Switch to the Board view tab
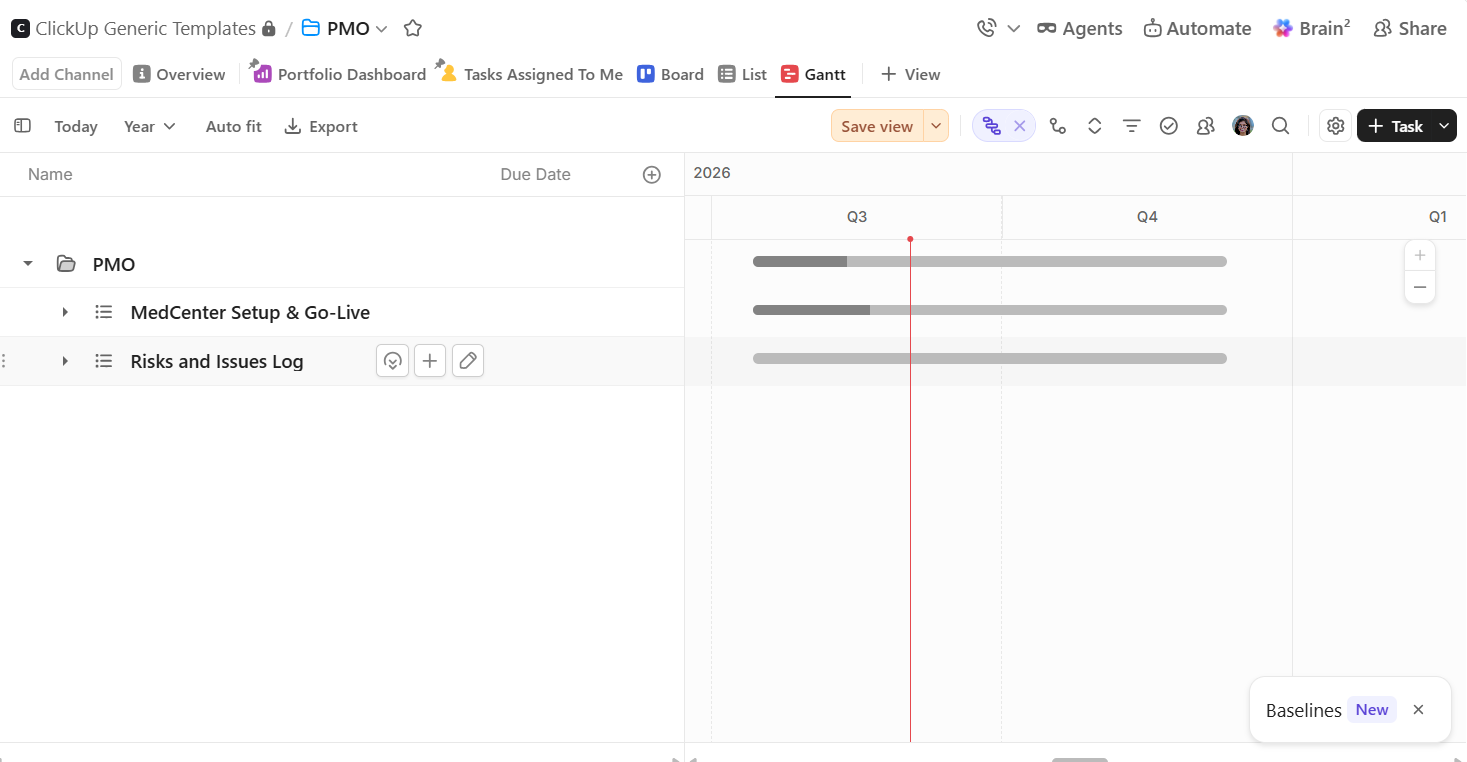This screenshot has width=1467, height=762. click(670, 74)
